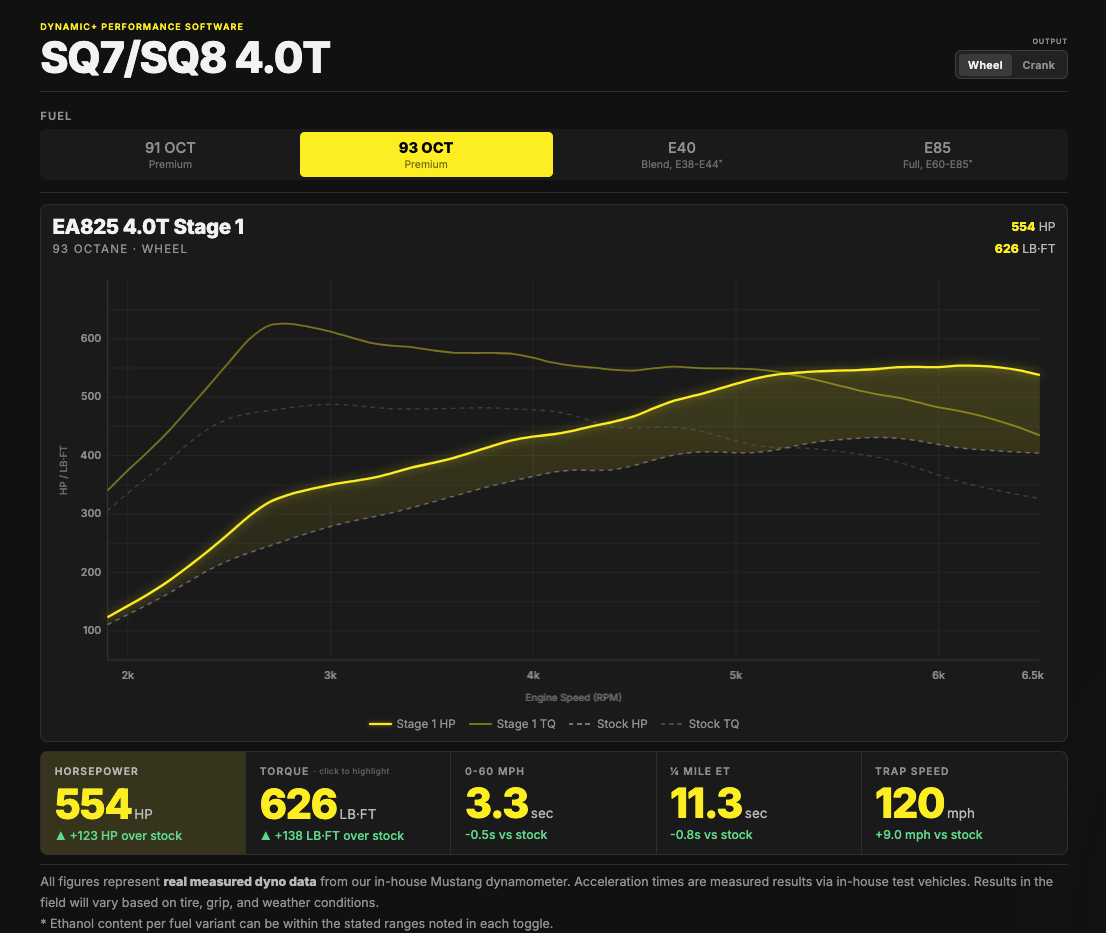Click the yellow Stage 1 HP line swatch
The image size is (1106, 933).
pos(380,724)
